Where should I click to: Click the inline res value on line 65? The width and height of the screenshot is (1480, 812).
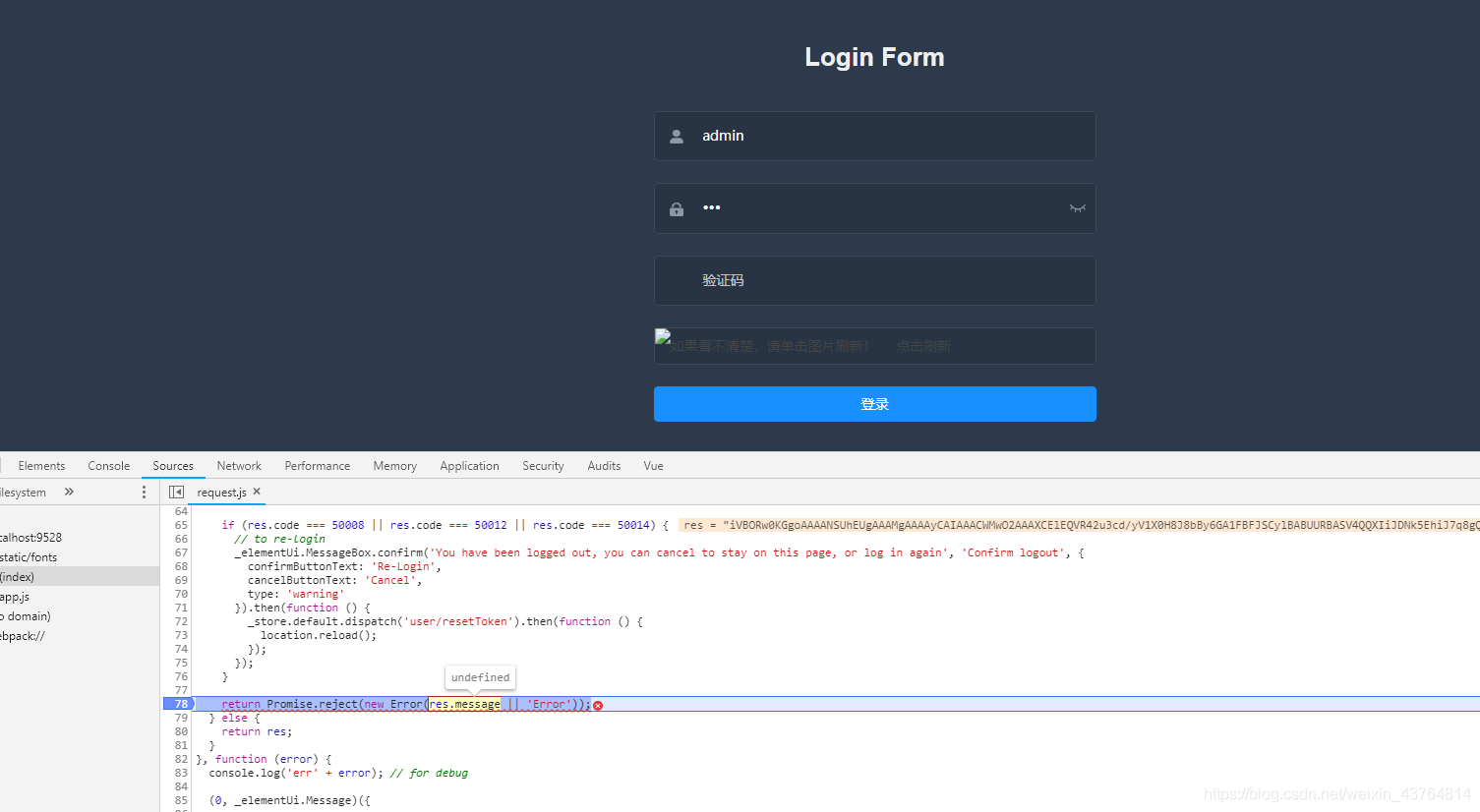pos(1079,525)
